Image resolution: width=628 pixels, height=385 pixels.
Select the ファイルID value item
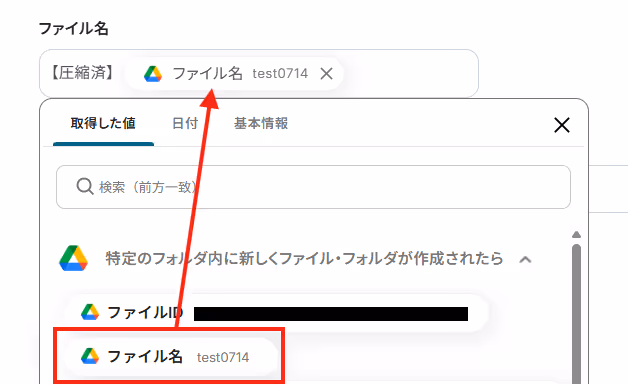tap(276, 313)
